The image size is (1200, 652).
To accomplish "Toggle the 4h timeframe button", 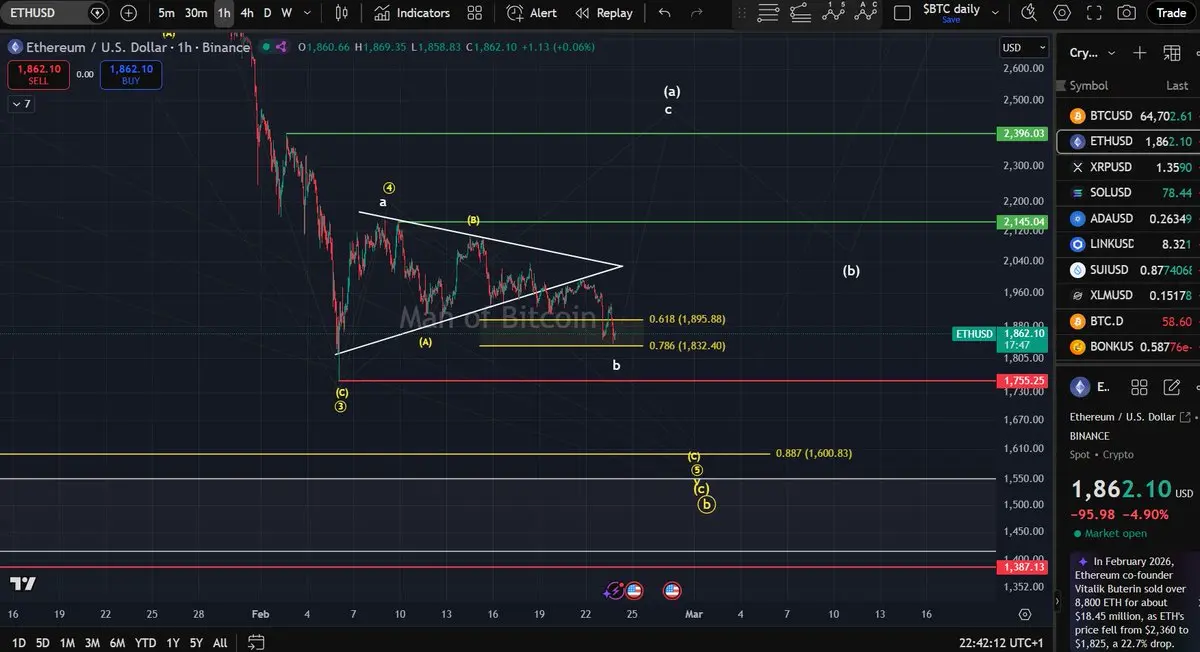I will click(x=247, y=13).
